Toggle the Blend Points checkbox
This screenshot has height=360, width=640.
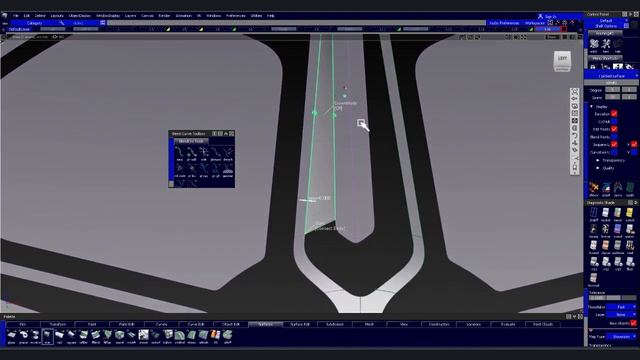point(614,137)
